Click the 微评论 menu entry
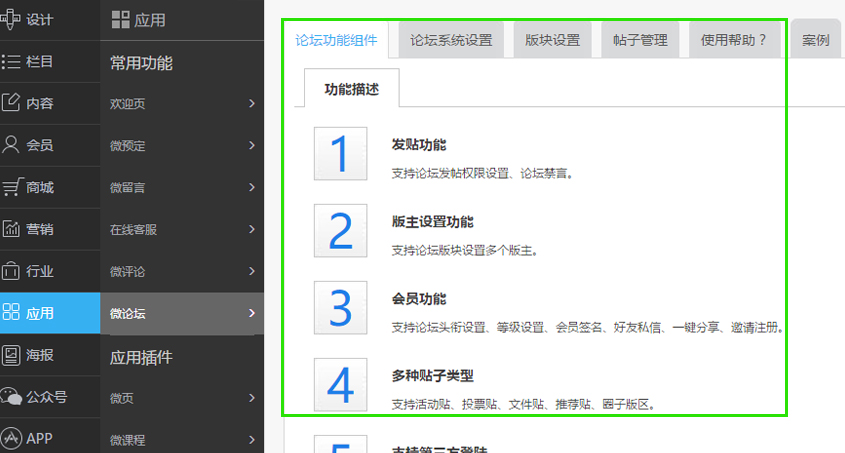This screenshot has width=845, height=453. 128,271
